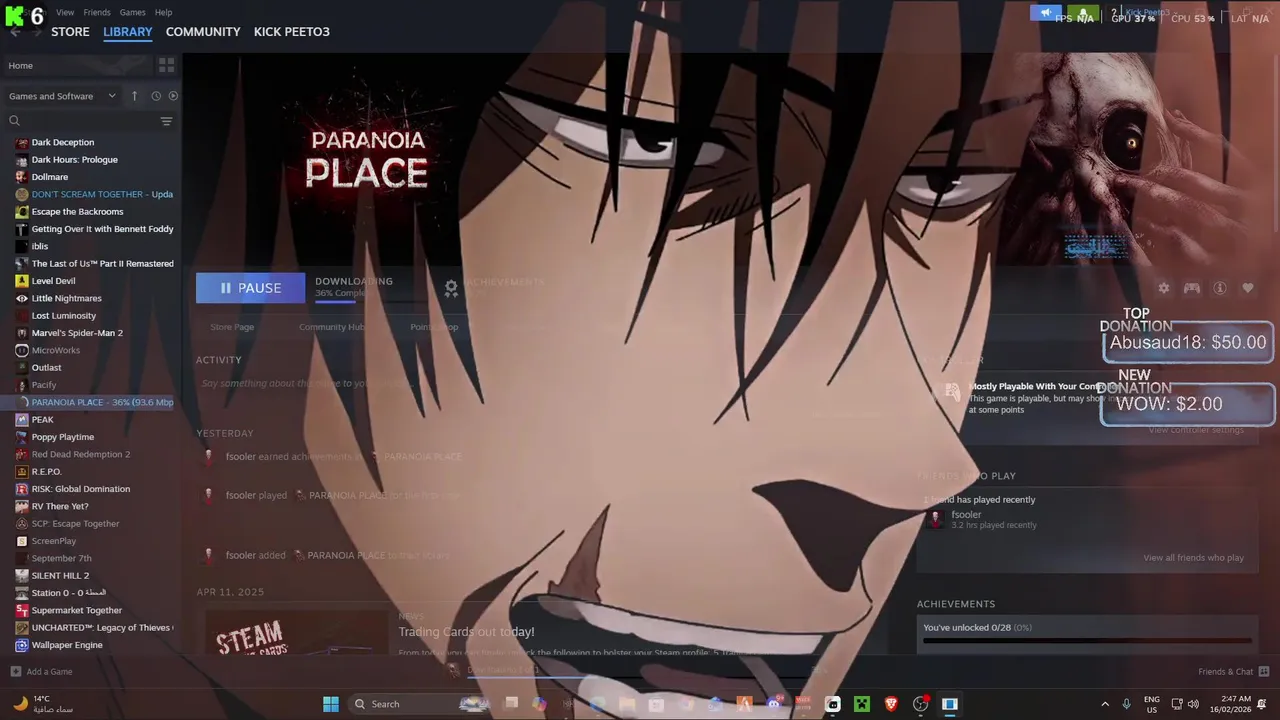Viewport: 1280px width, 720px height.
Task: Open Friends & Chat
Action: (x=1234, y=672)
